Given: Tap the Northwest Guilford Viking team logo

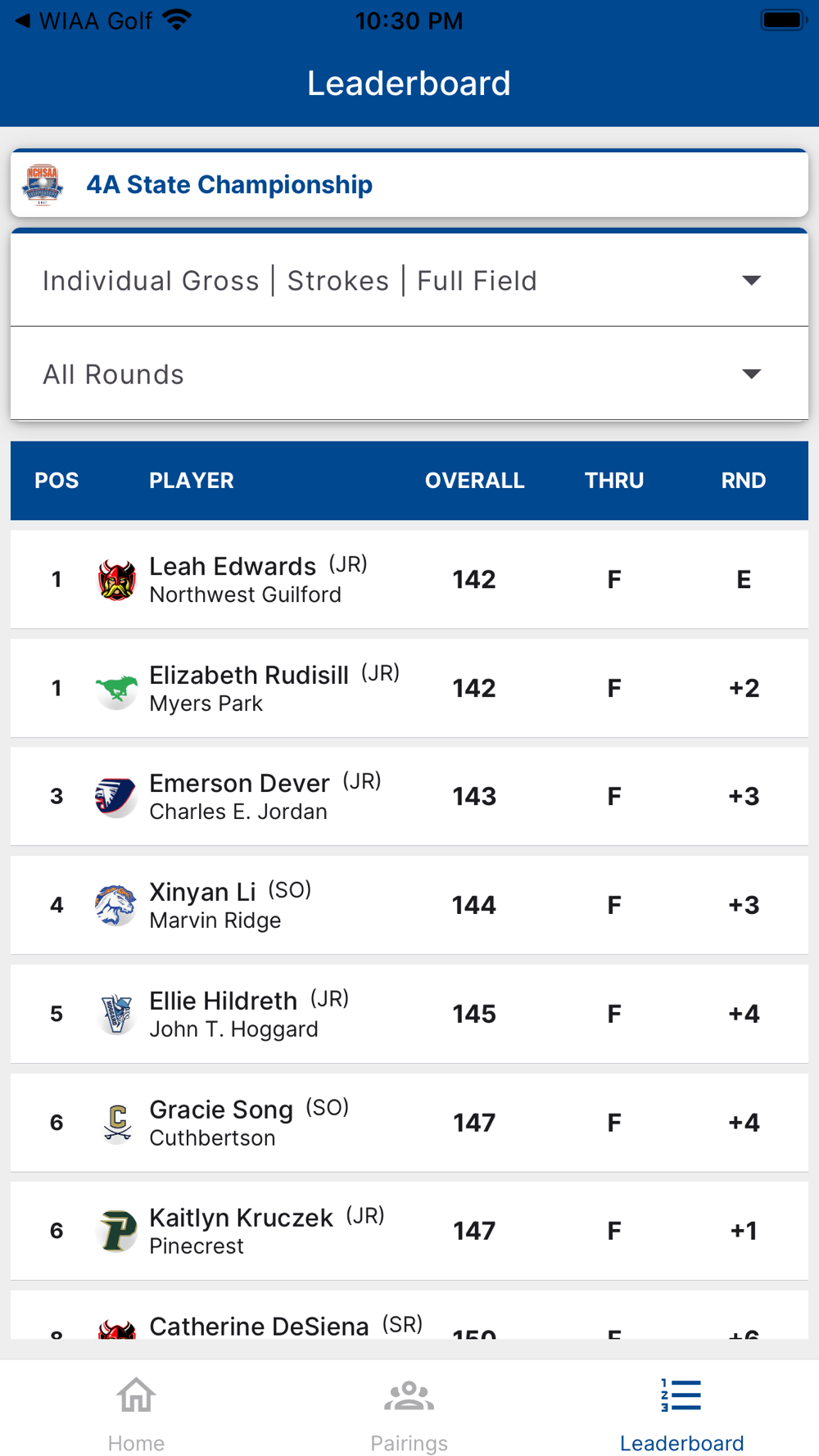Looking at the screenshot, I should 116,580.
